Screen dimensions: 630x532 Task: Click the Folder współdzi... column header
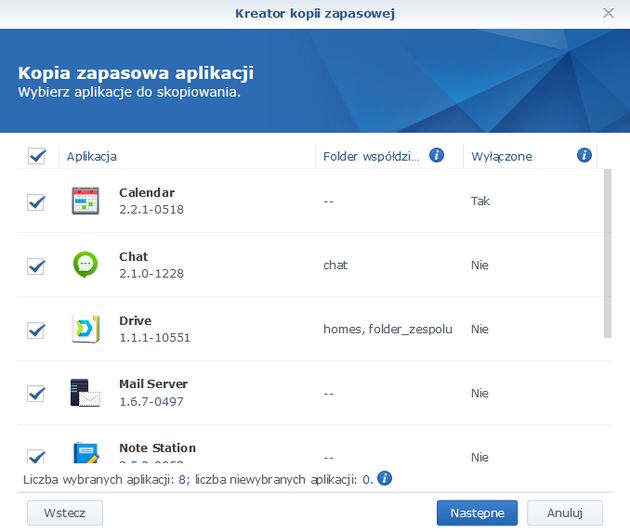[x=389, y=156]
